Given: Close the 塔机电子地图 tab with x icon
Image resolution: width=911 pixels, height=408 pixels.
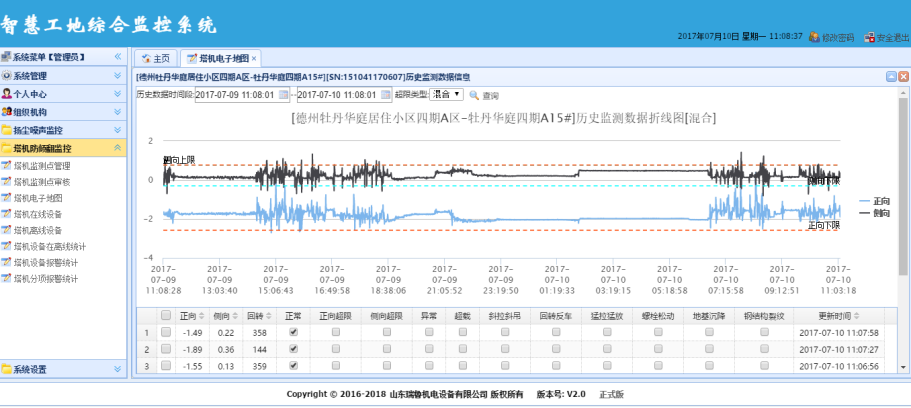Looking at the screenshot, I should [x=254, y=58].
